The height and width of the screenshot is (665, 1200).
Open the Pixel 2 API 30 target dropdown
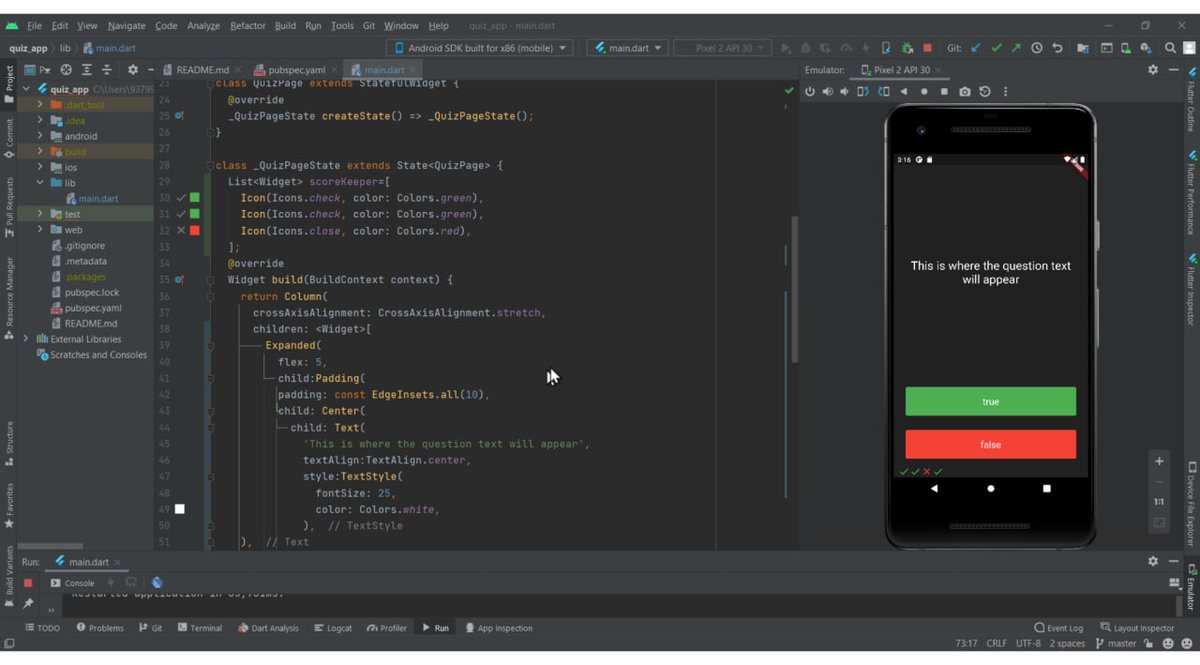point(721,48)
